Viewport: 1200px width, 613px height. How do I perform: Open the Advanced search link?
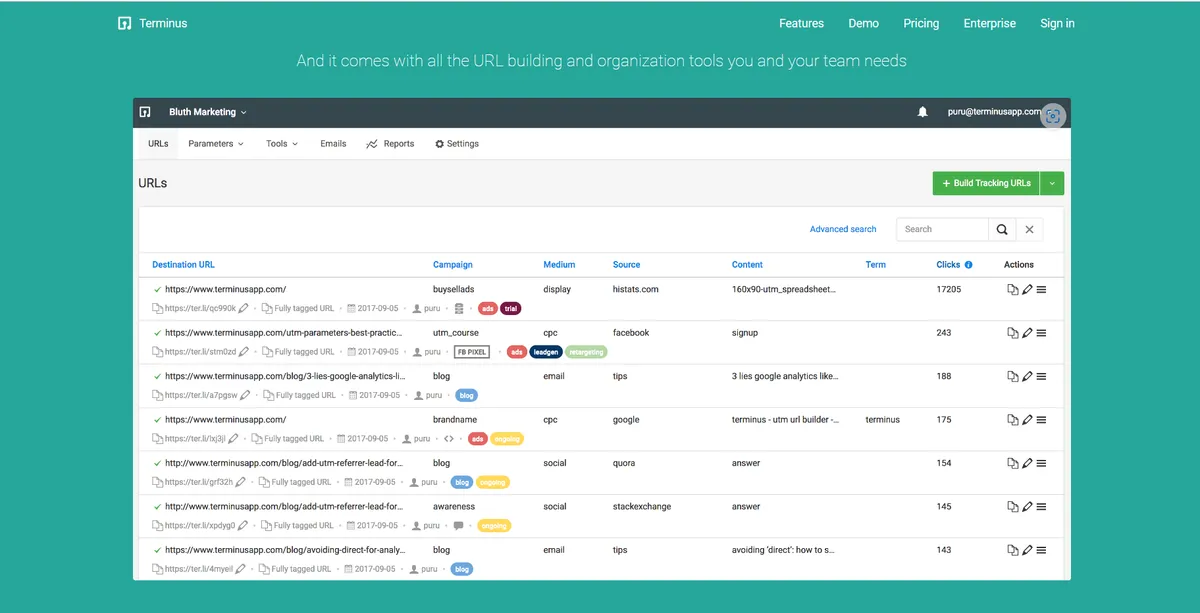click(842, 229)
